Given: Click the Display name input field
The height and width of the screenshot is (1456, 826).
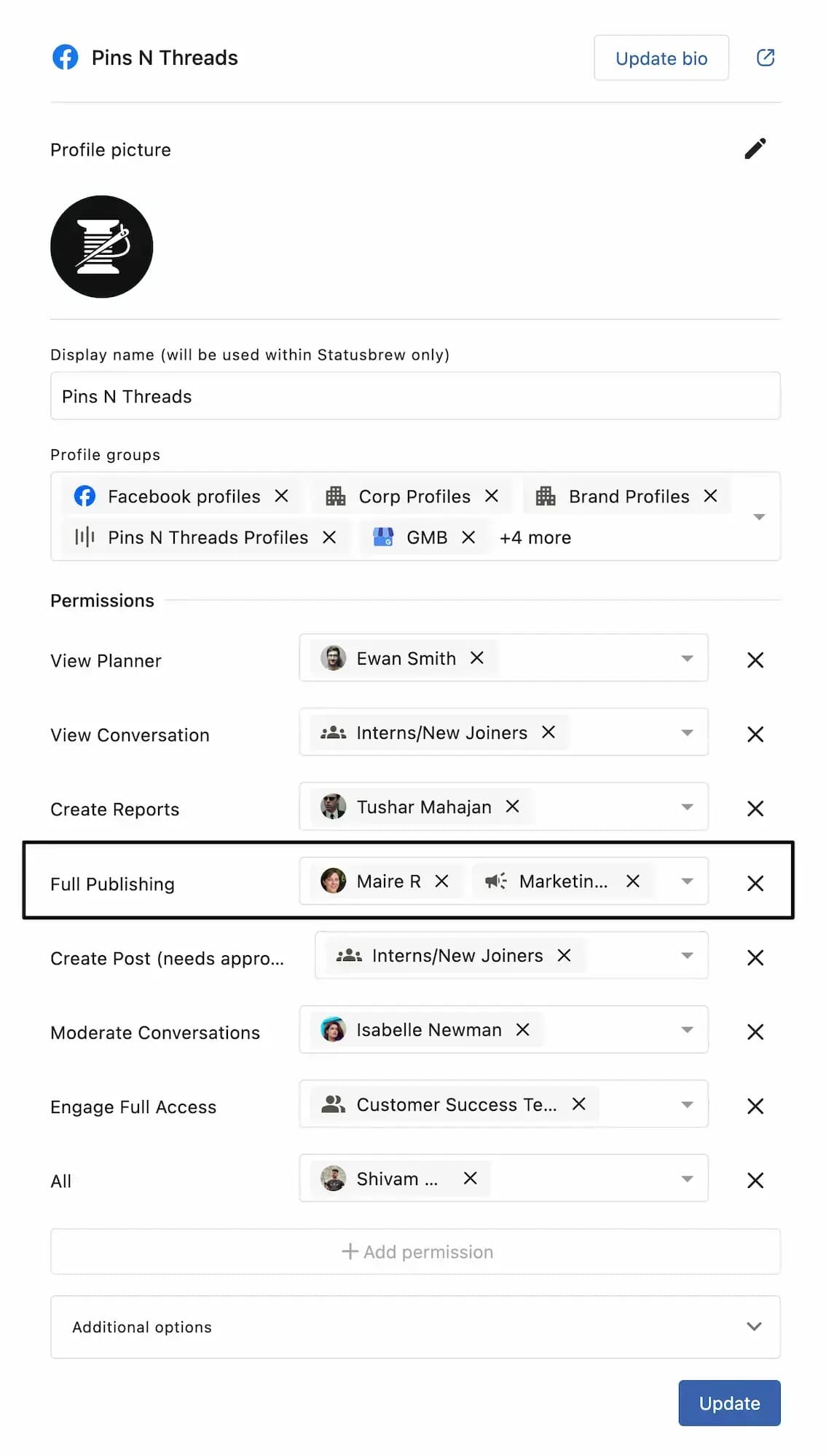Looking at the screenshot, I should coord(415,396).
